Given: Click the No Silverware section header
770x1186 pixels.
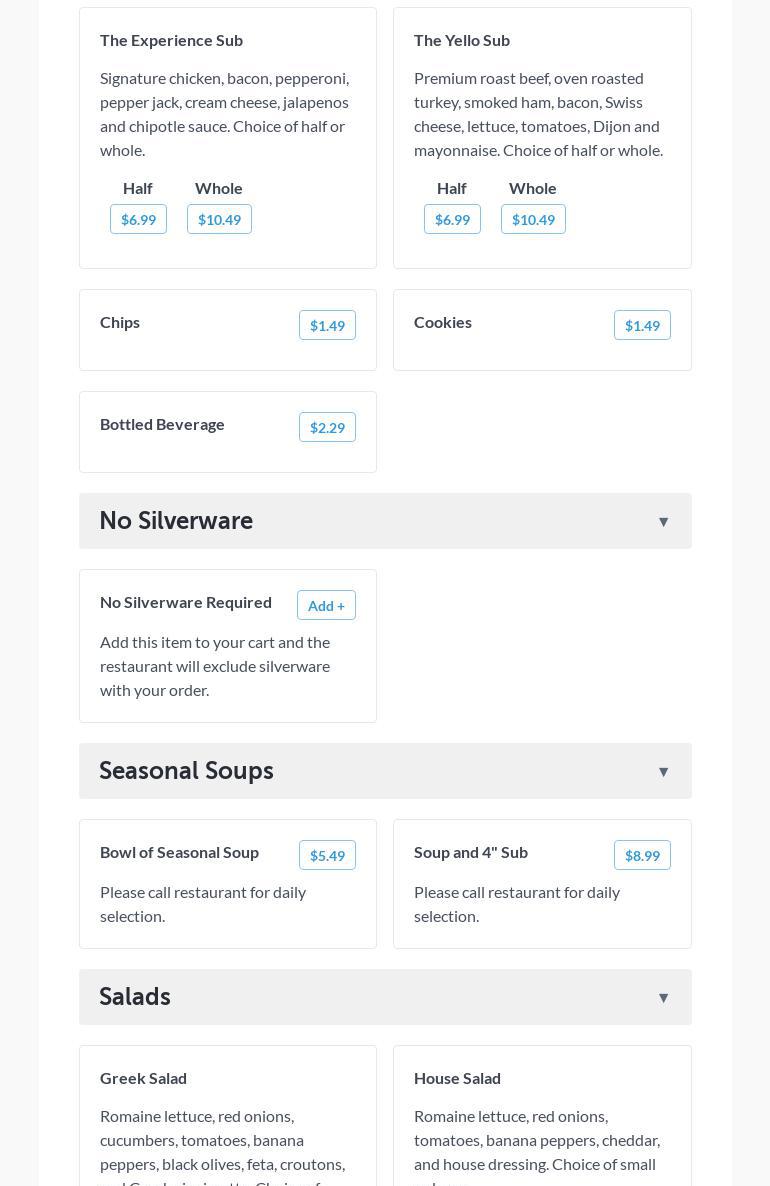Looking at the screenshot, I should pos(176,521).
